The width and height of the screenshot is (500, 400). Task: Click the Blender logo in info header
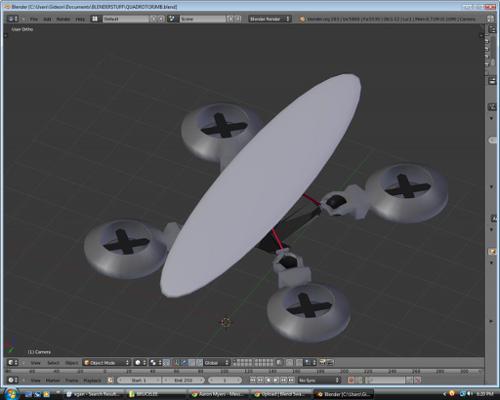tap(302, 19)
